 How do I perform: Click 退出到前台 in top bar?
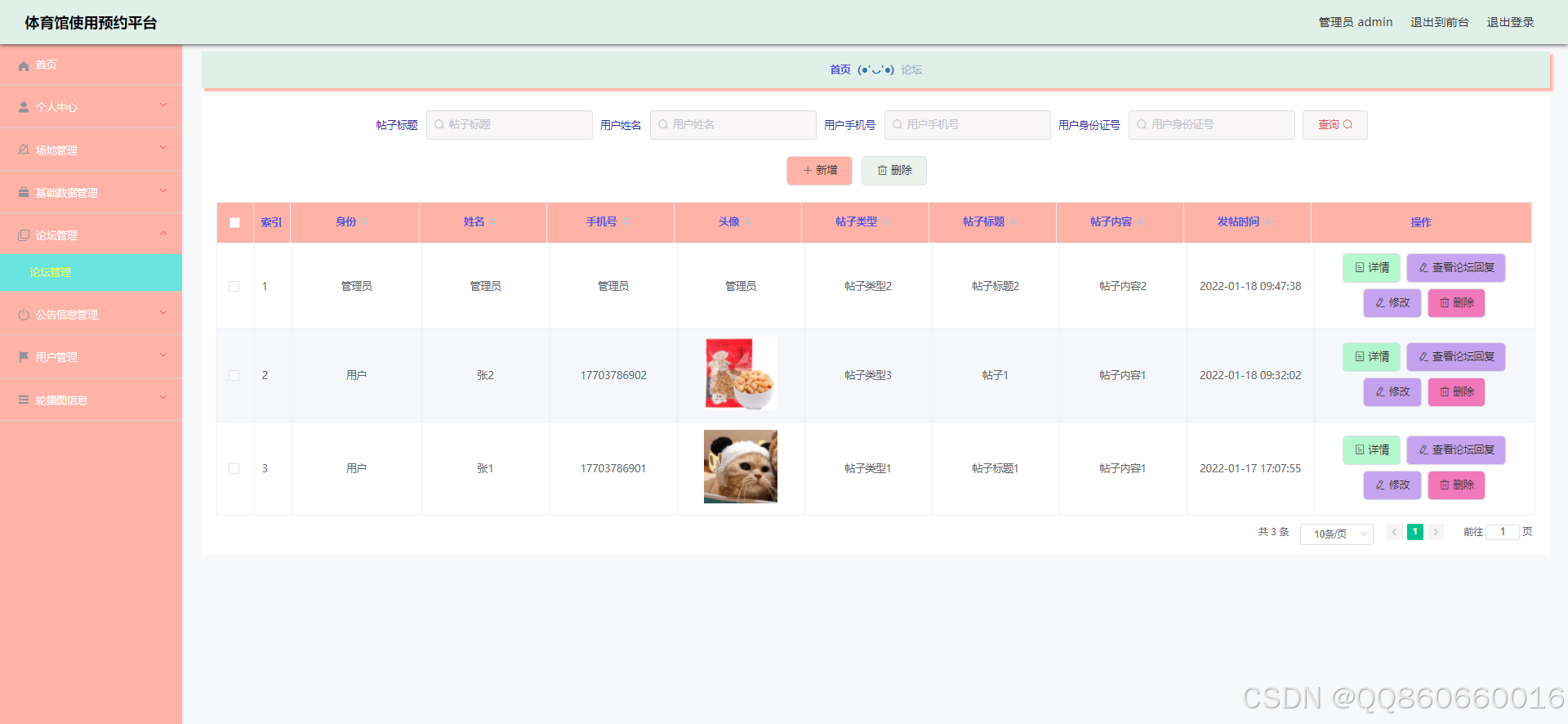1440,22
